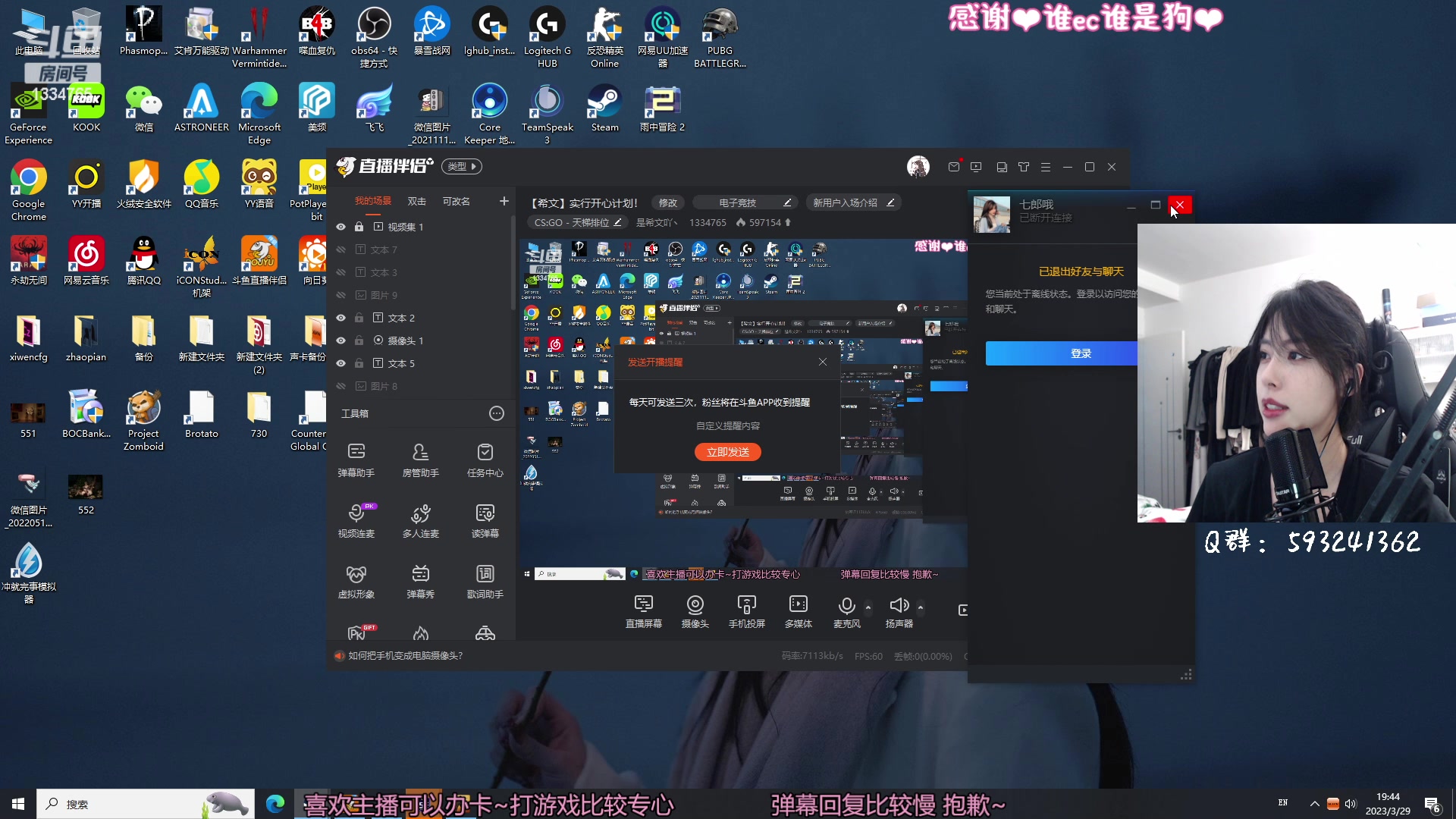Viewport: 1456px width, 819px height.
Task: Add 多媒体 media source
Action: pos(798,611)
